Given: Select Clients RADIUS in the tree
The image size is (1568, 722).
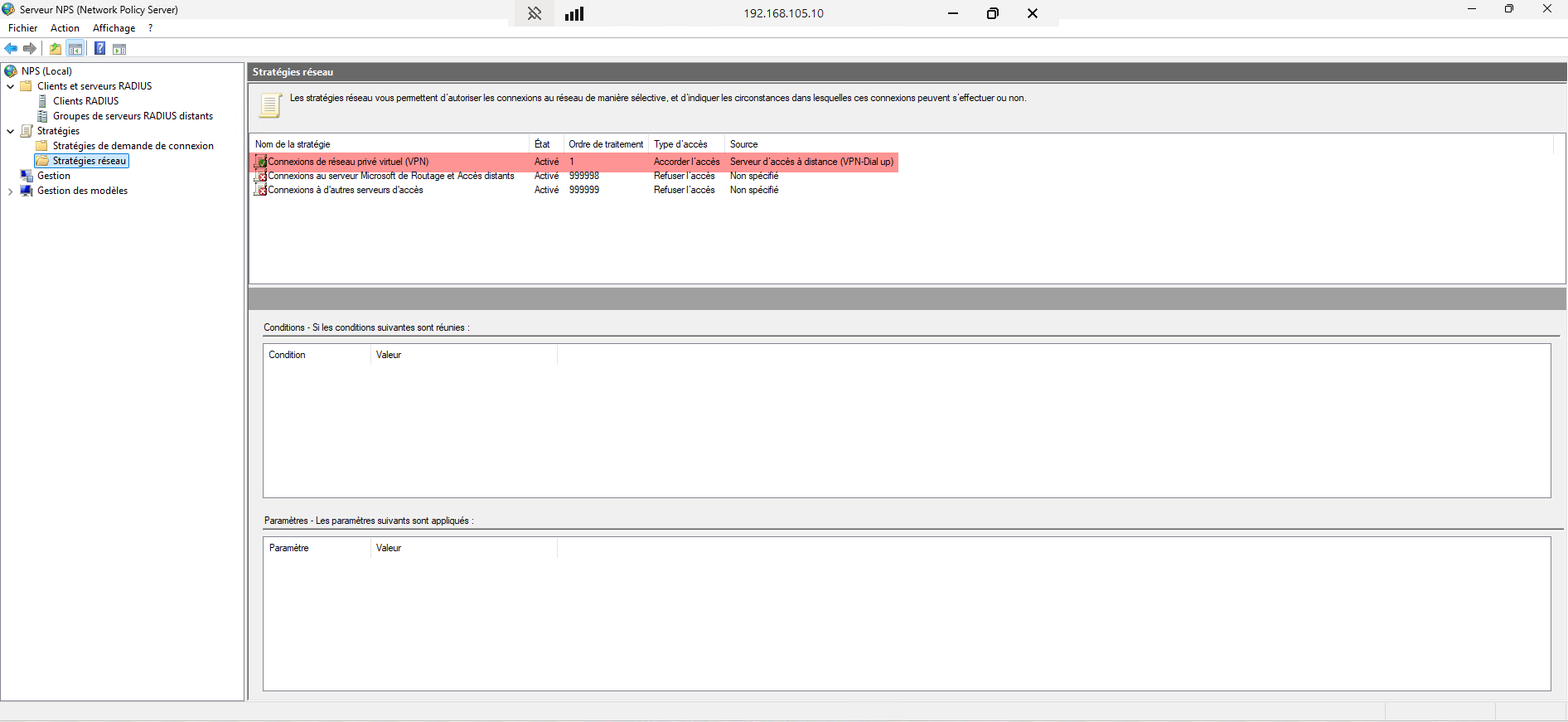Looking at the screenshot, I should [85, 101].
